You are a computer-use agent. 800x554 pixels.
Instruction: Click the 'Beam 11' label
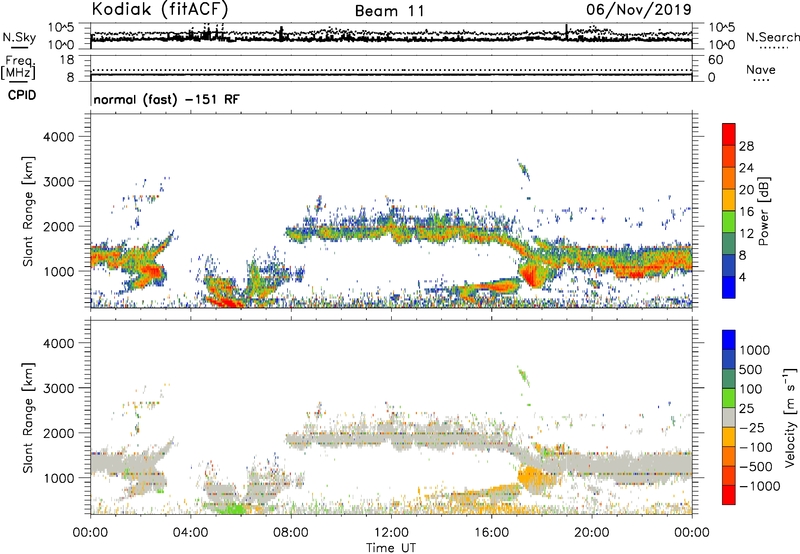click(390, 11)
